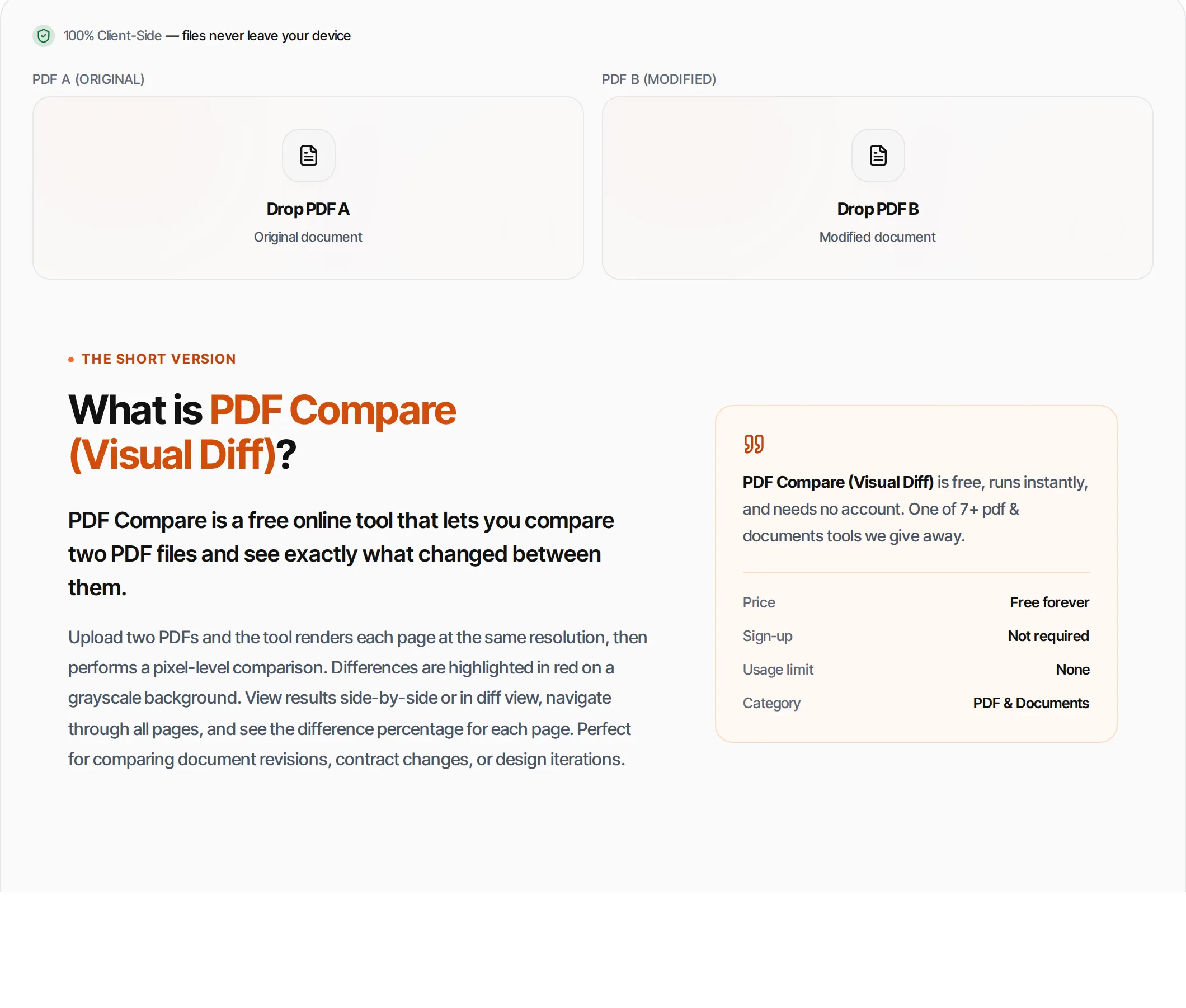Click the 'None' usage limit value
The image size is (1186, 1008).
(x=1072, y=670)
